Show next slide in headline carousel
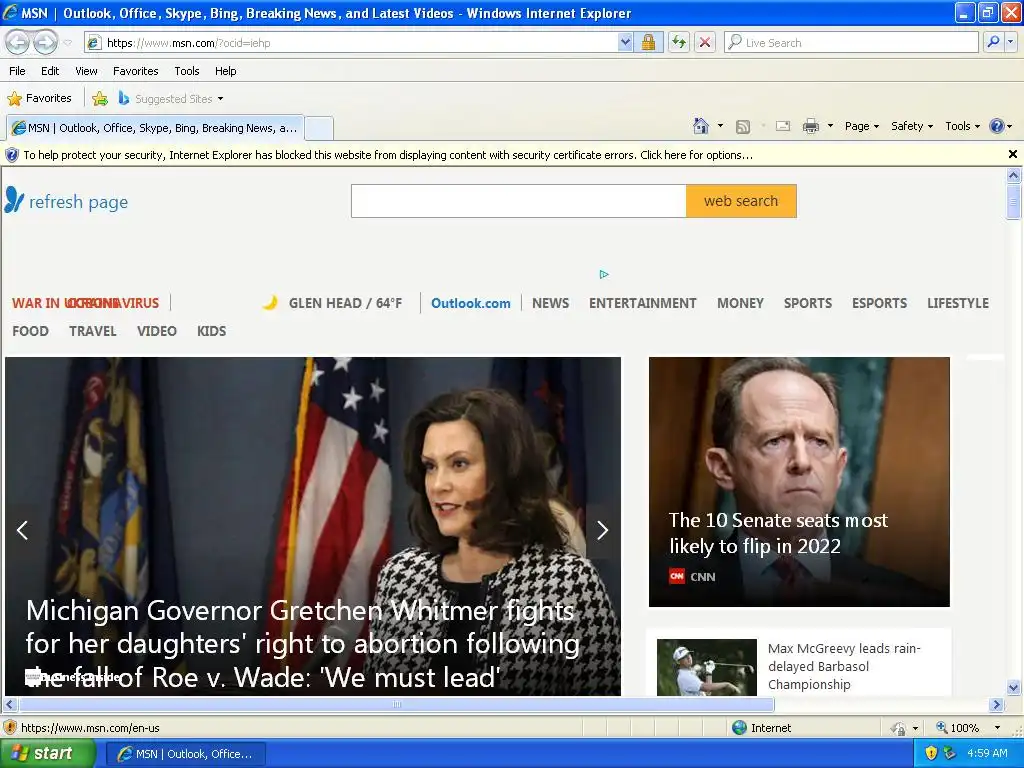Image resolution: width=1024 pixels, height=768 pixels. coord(602,530)
